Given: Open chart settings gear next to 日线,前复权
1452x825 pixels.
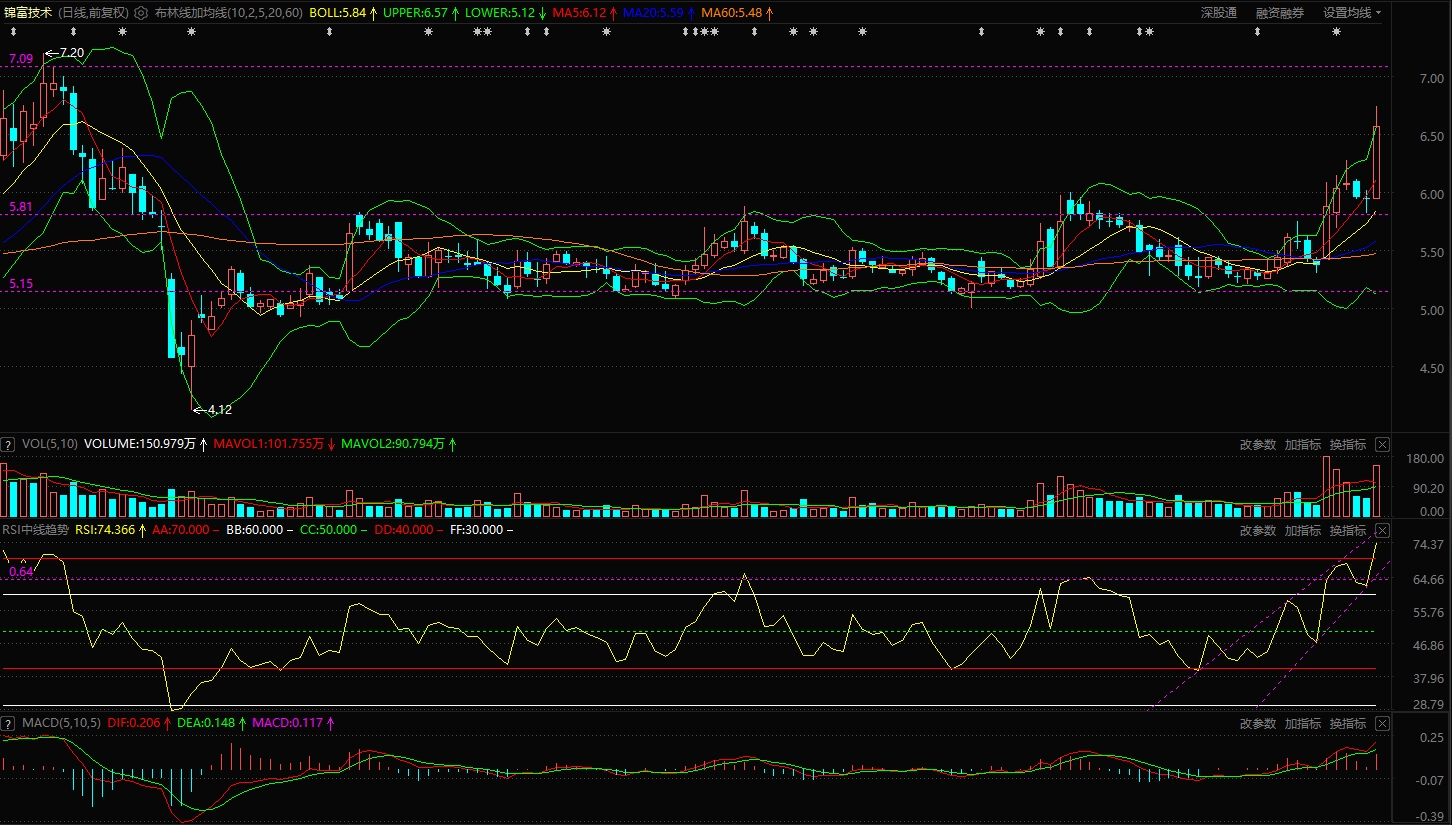Looking at the screenshot, I should tap(140, 13).
